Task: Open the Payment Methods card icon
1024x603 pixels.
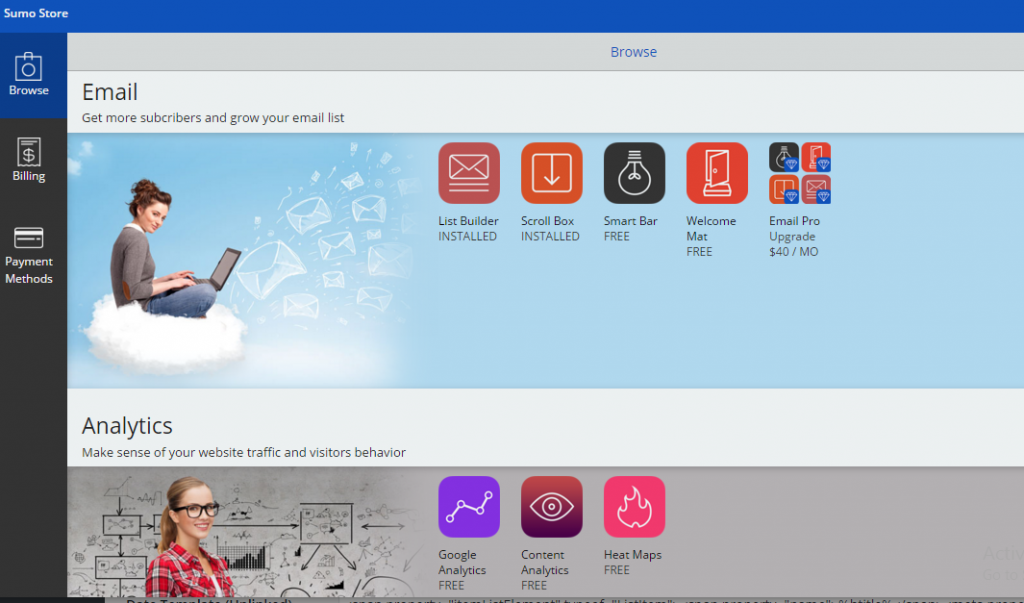Action: [x=29, y=238]
